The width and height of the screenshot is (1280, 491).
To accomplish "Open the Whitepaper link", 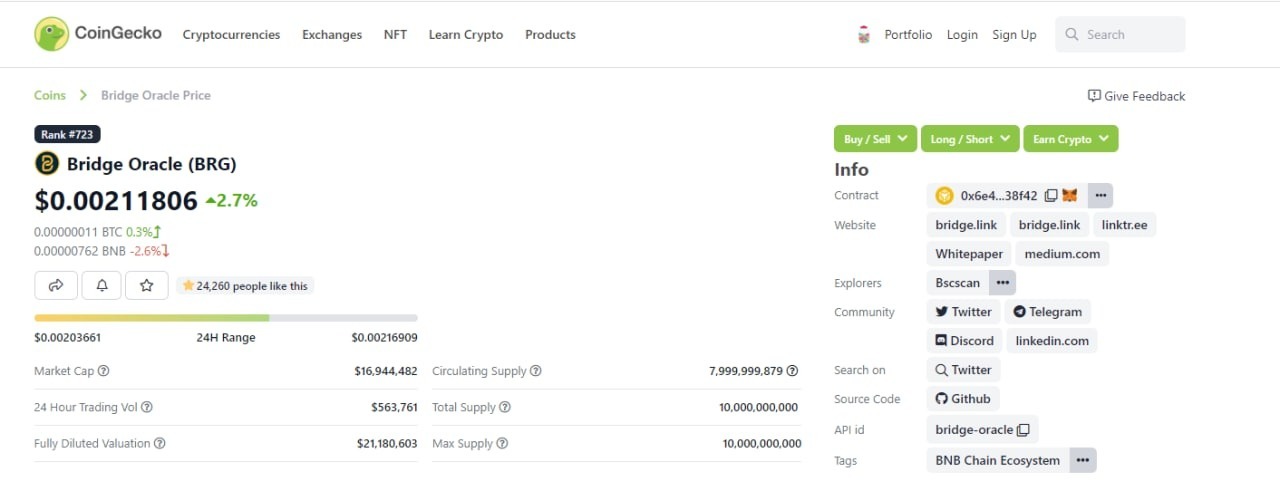I will pos(969,254).
